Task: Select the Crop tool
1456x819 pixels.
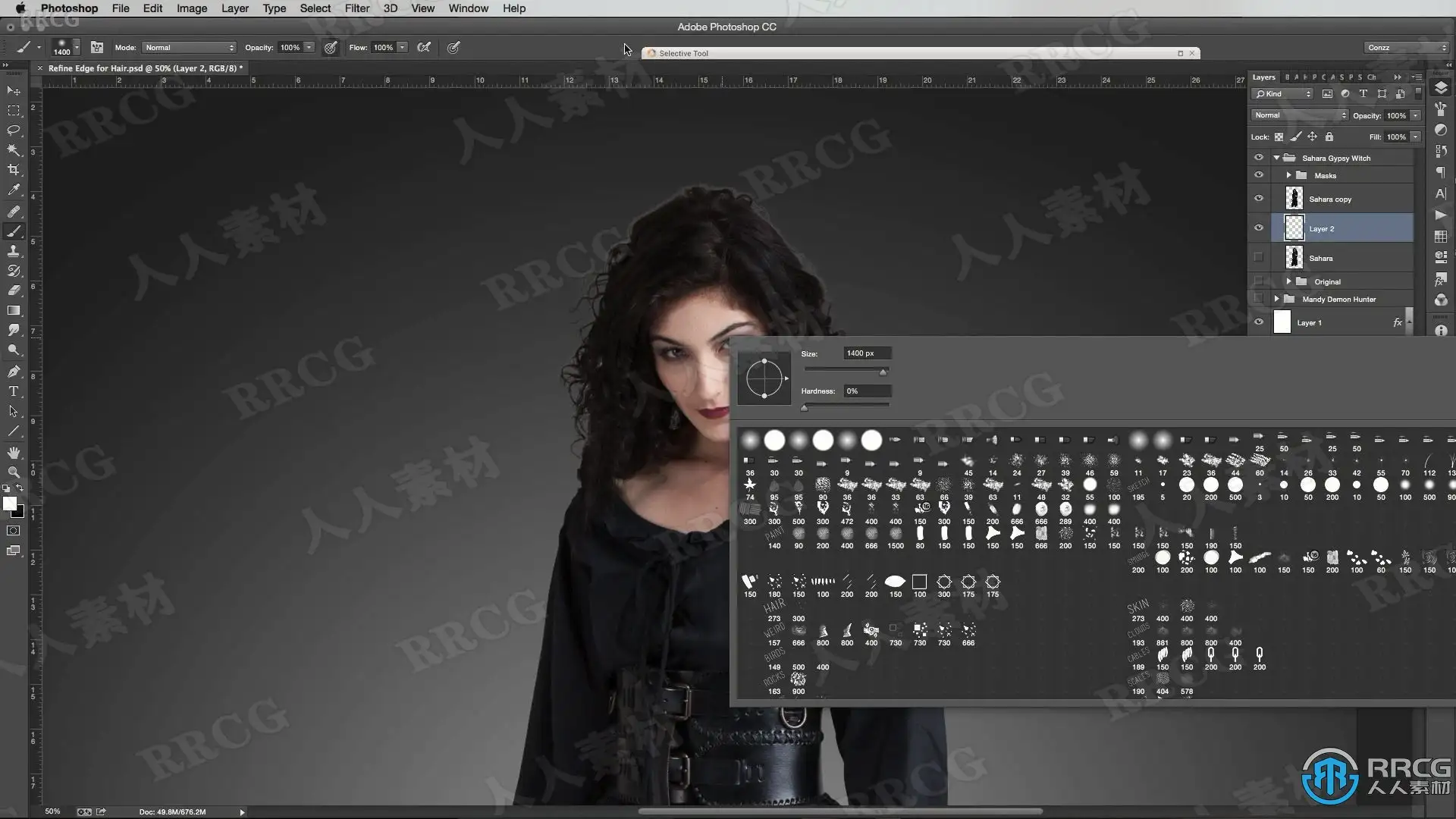Action: tap(14, 170)
